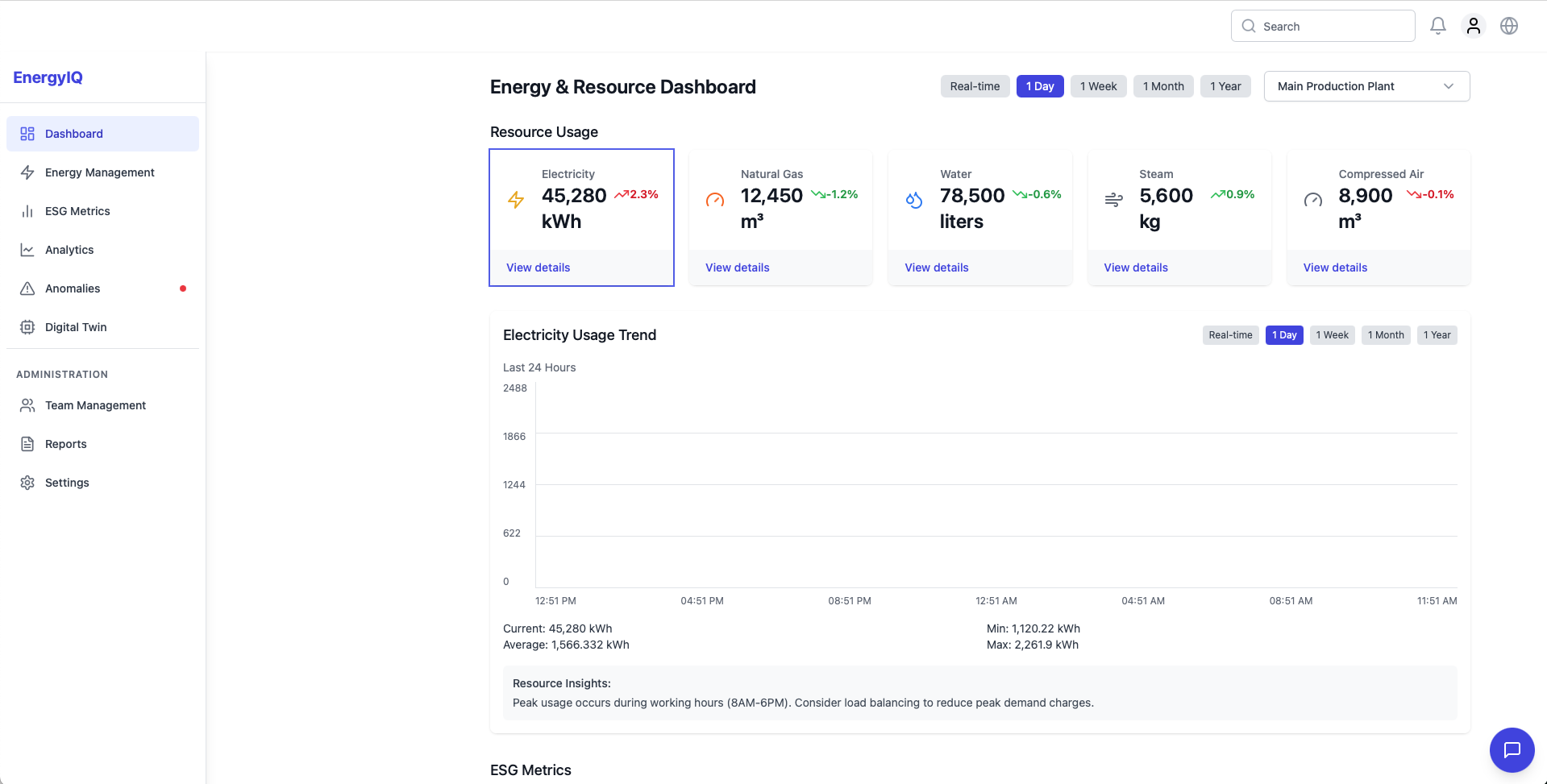Set trend chart range to 1 Year

tap(1437, 335)
